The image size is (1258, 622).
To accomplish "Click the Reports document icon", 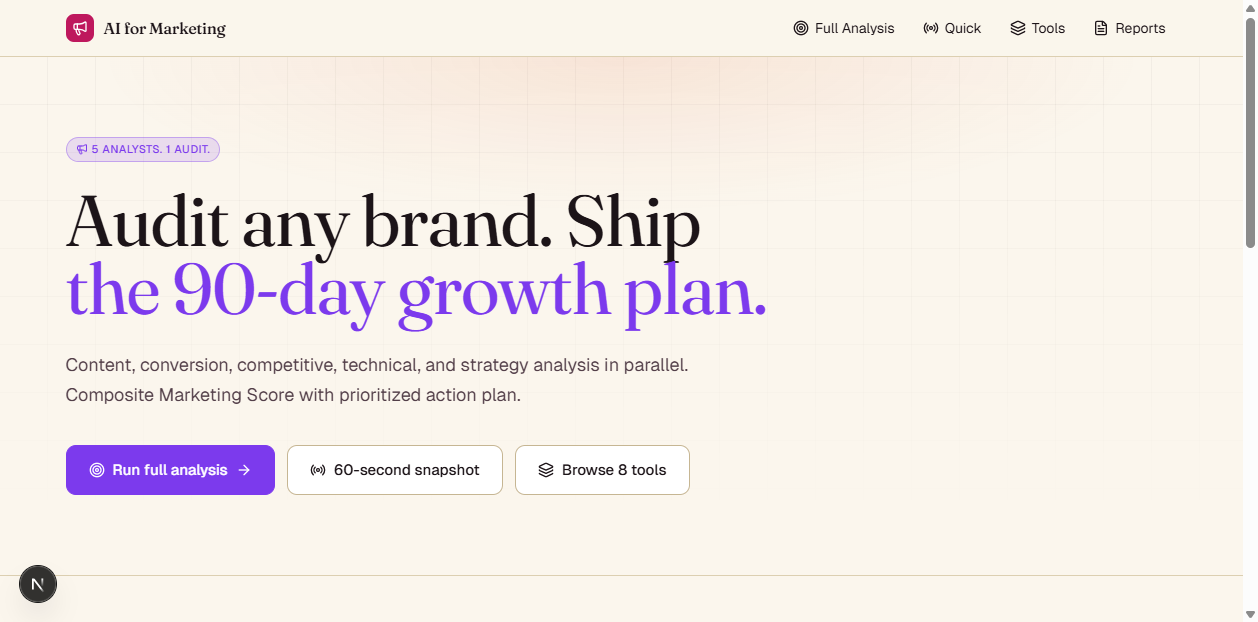I will point(1101,28).
